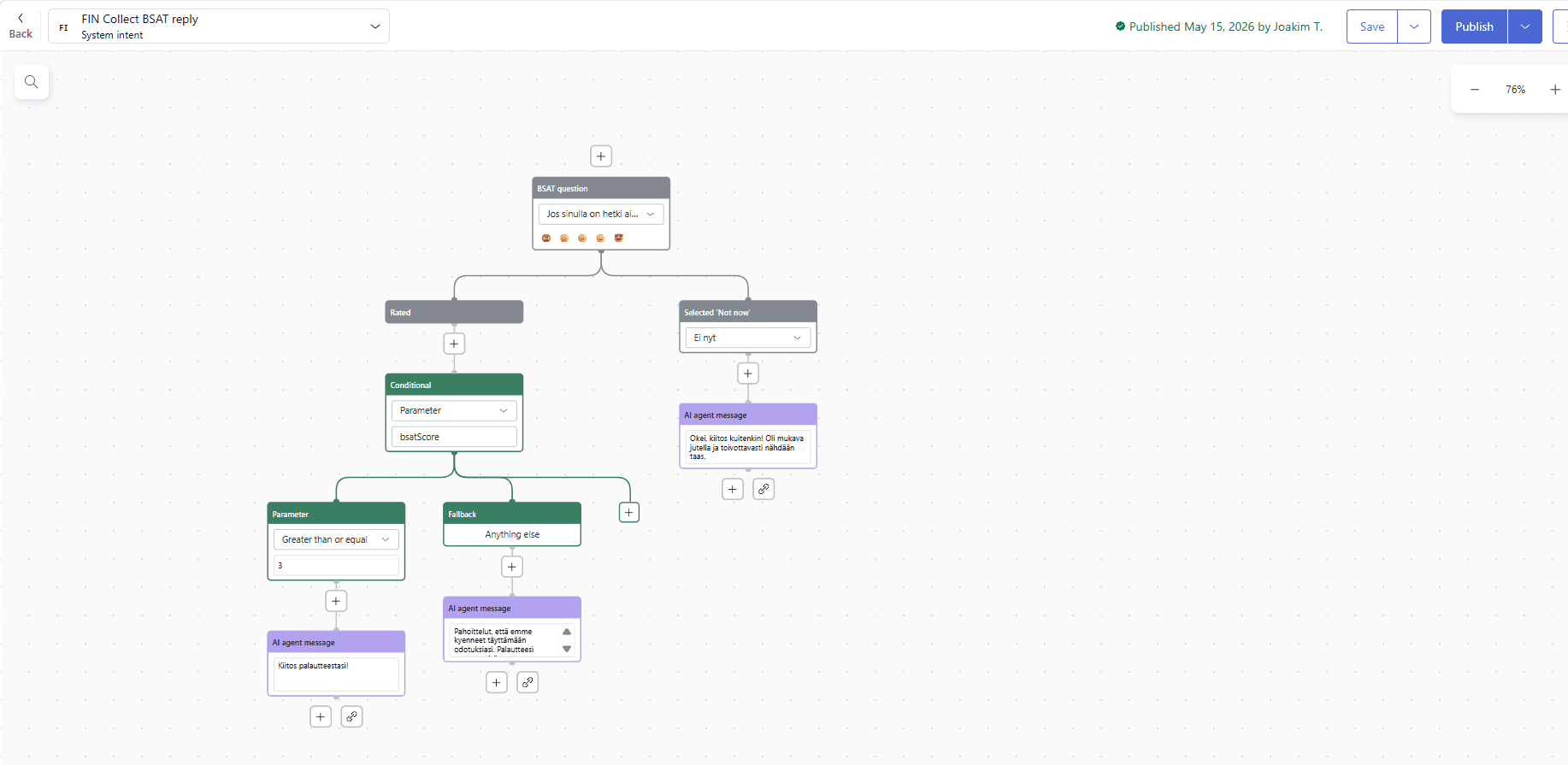The width and height of the screenshot is (1568, 765).
Task: Add a step after Kiitos palautteestasi message
Action: point(321,717)
